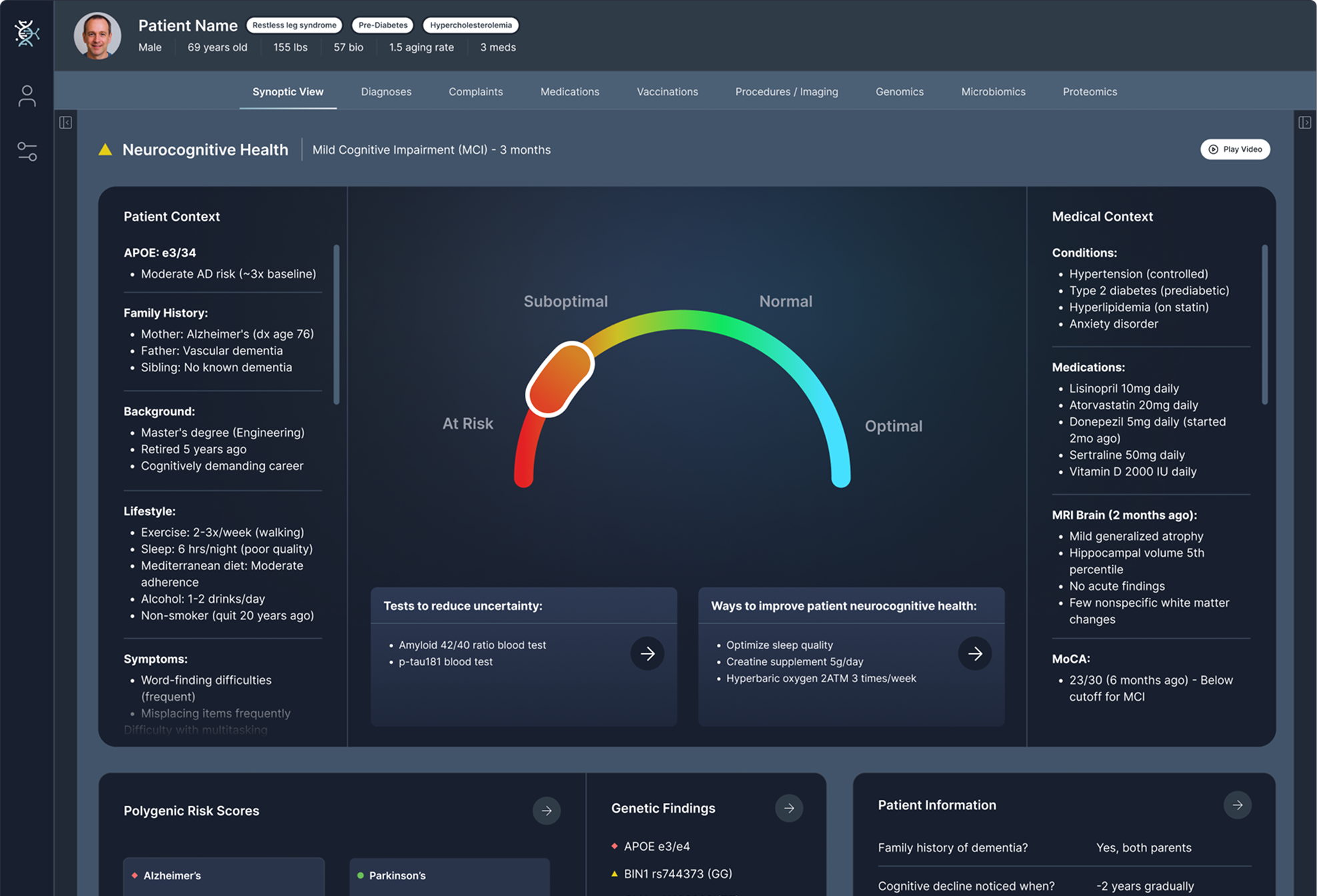The width and height of the screenshot is (1317, 896).
Task: Click the Patient Context panel scrollbar
Action: click(336, 324)
